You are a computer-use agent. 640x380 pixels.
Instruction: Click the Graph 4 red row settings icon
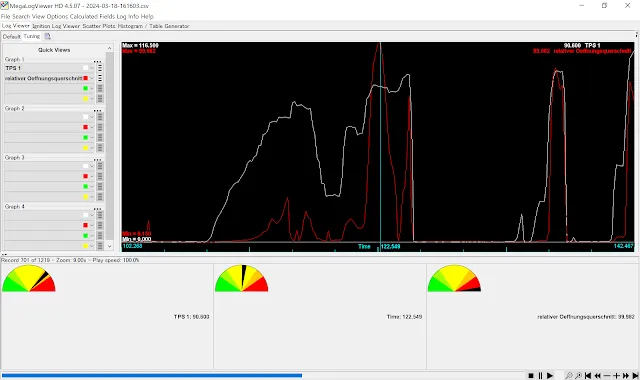click(100, 225)
